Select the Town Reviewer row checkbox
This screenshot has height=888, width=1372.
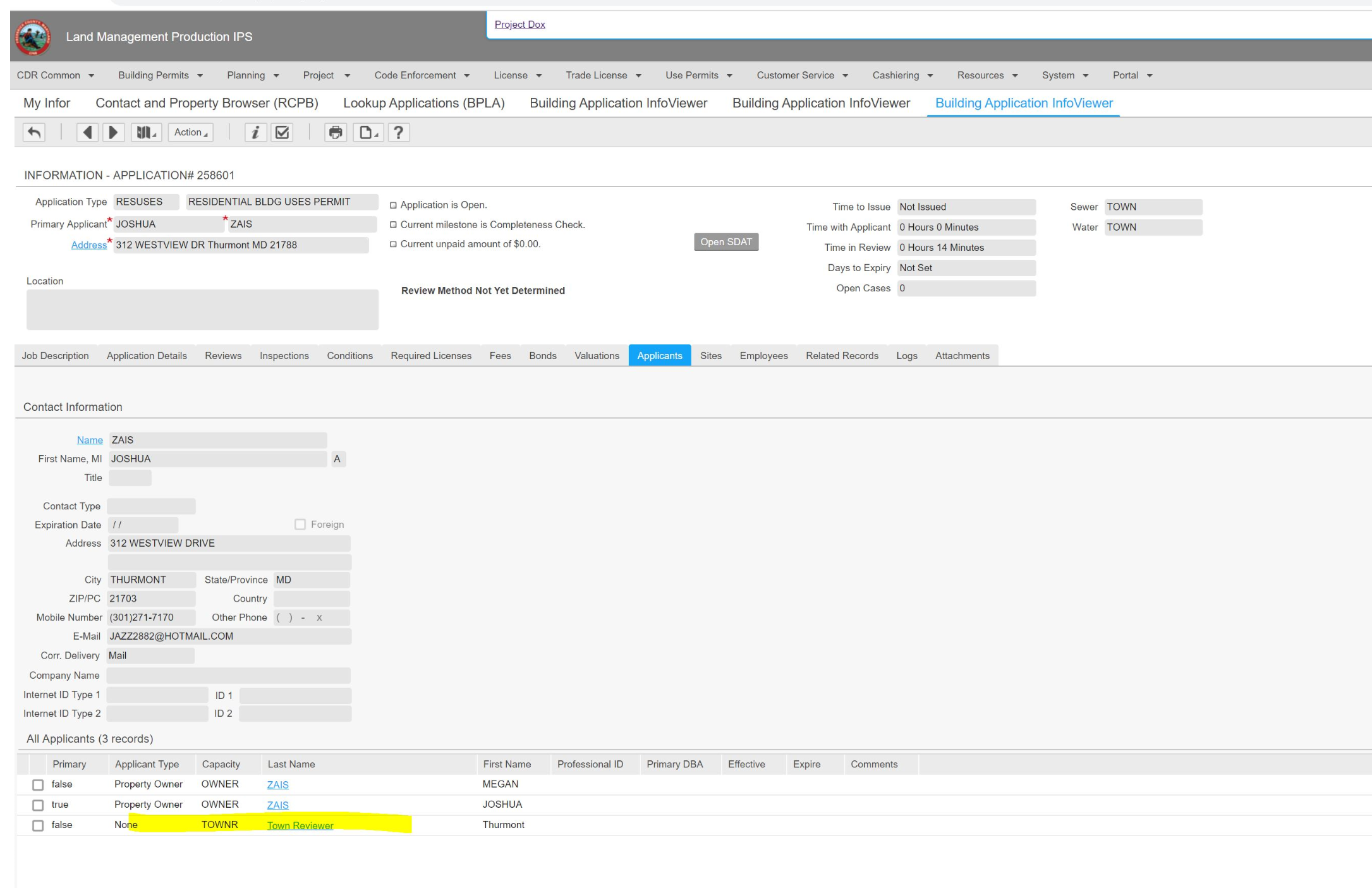[38, 825]
